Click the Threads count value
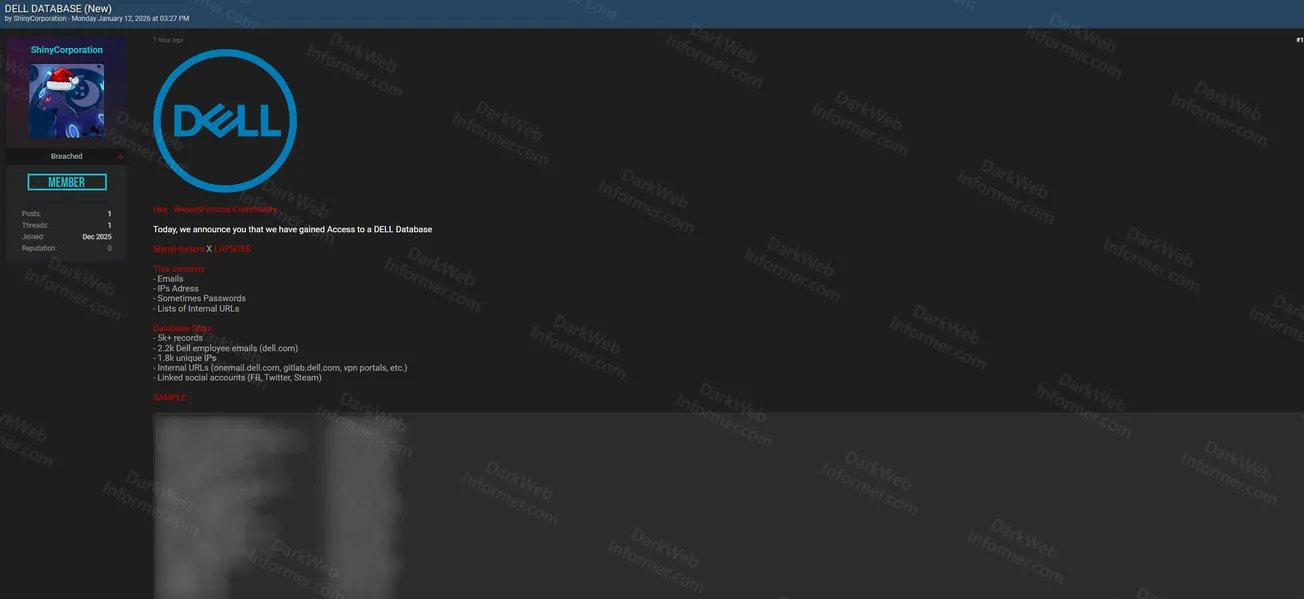This screenshot has height=599, width=1304. coord(108,224)
